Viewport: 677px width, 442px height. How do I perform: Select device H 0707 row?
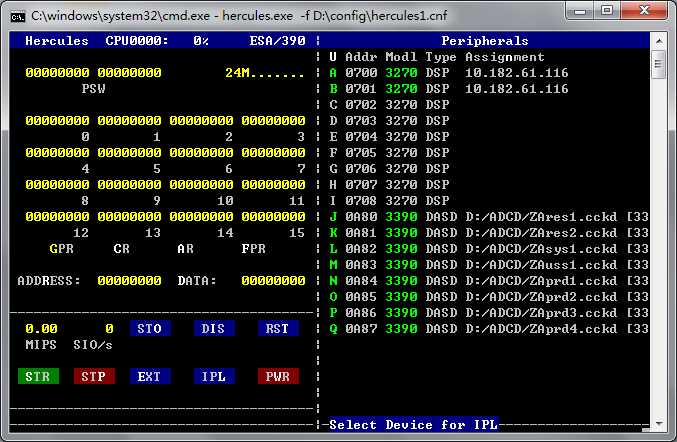point(389,184)
